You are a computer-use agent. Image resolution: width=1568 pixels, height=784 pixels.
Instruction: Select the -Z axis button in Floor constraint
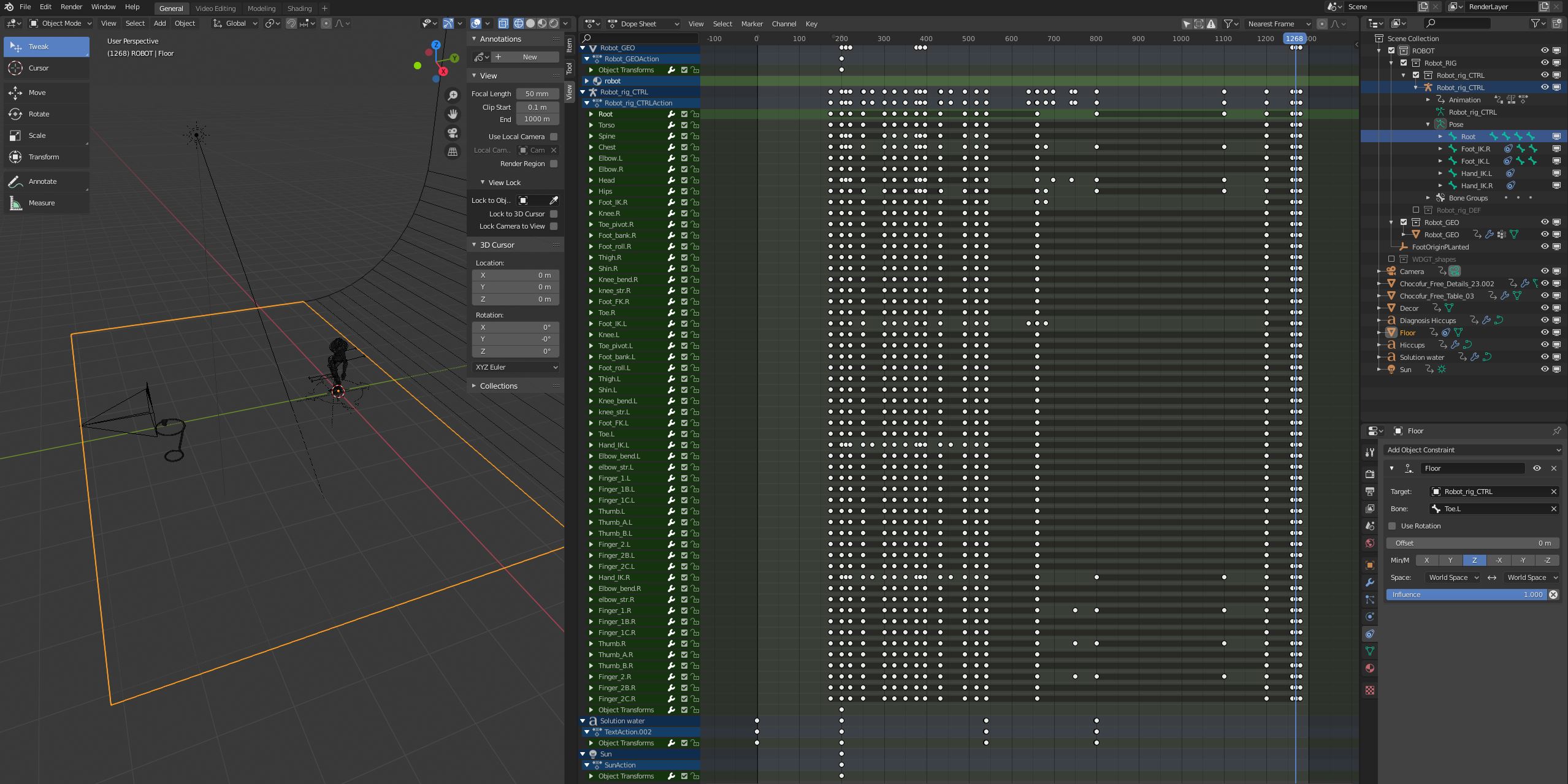[x=1547, y=560]
